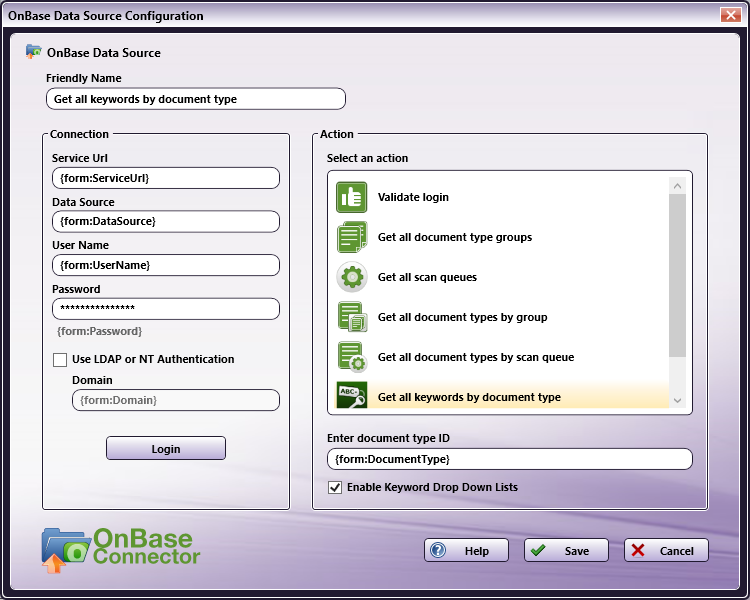Image resolution: width=750 pixels, height=600 pixels.
Task: Select Get all document types by group
Action: coord(501,317)
